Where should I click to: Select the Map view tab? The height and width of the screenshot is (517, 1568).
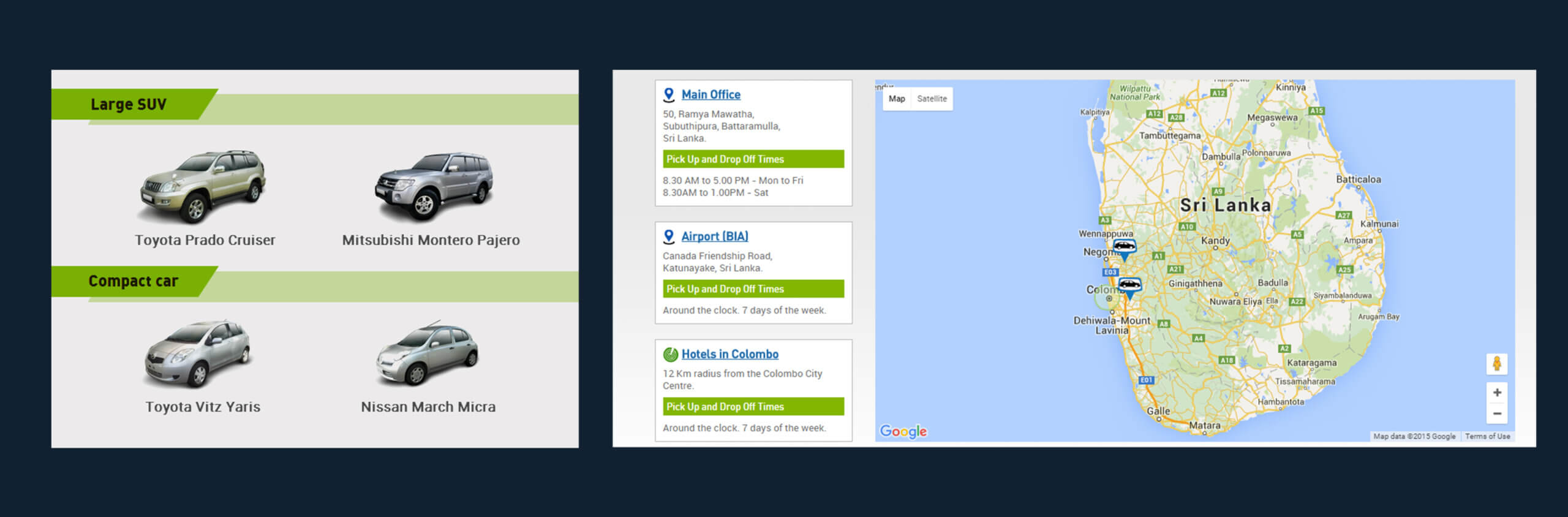[x=896, y=99]
